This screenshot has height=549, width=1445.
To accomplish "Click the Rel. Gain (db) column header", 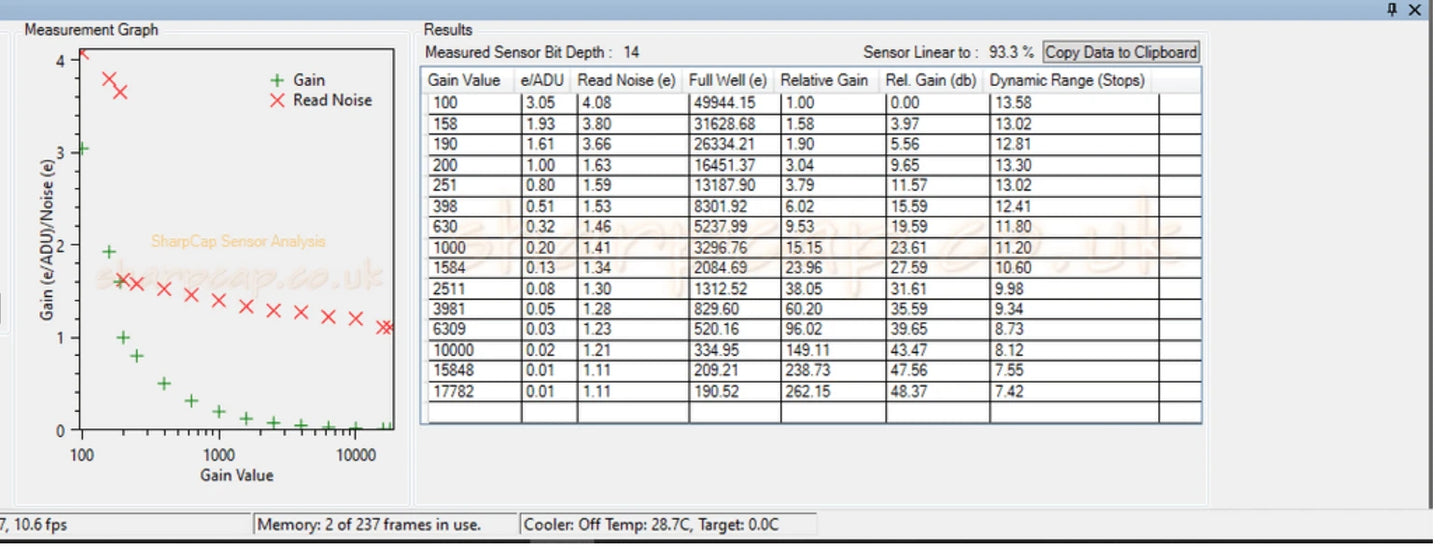I will coord(936,80).
